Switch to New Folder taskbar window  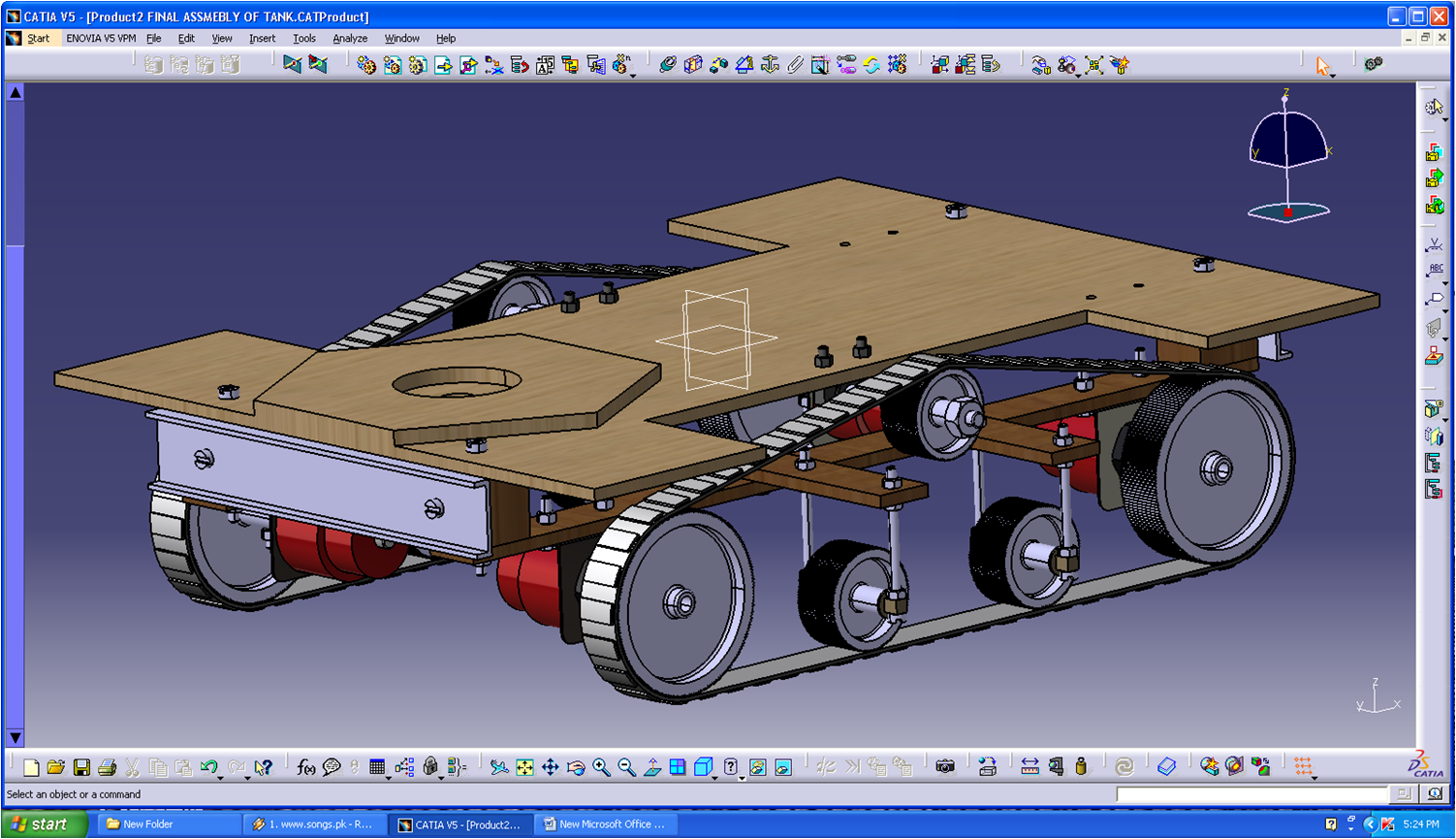[x=169, y=824]
